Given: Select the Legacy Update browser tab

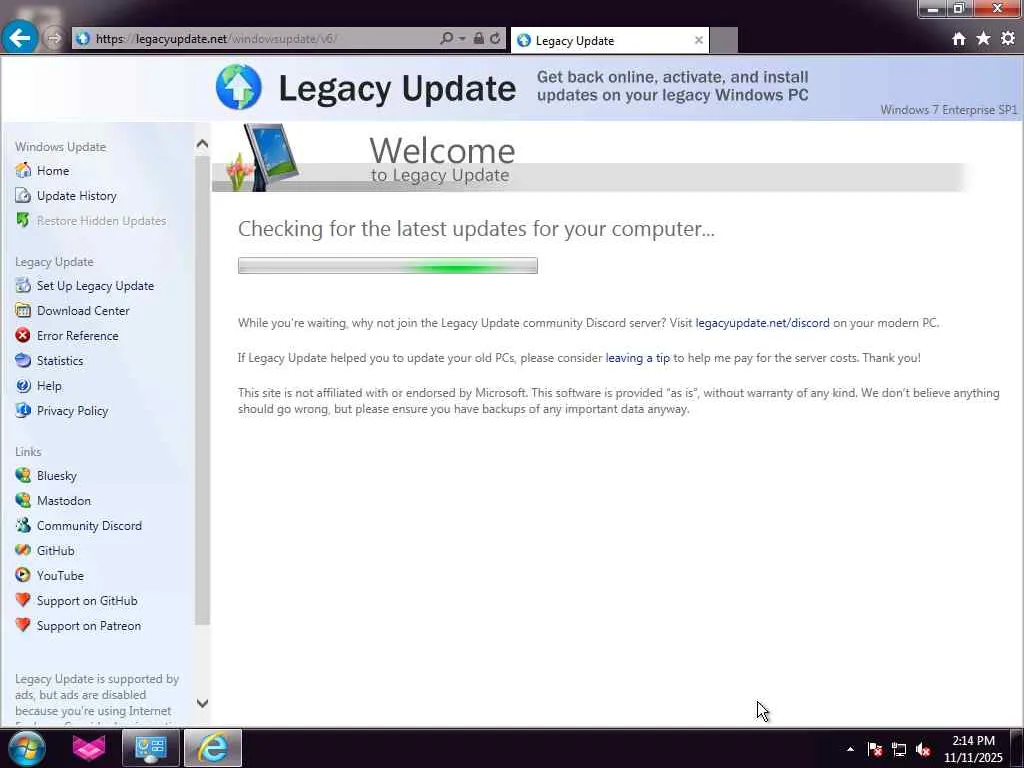Looking at the screenshot, I should pos(607,40).
